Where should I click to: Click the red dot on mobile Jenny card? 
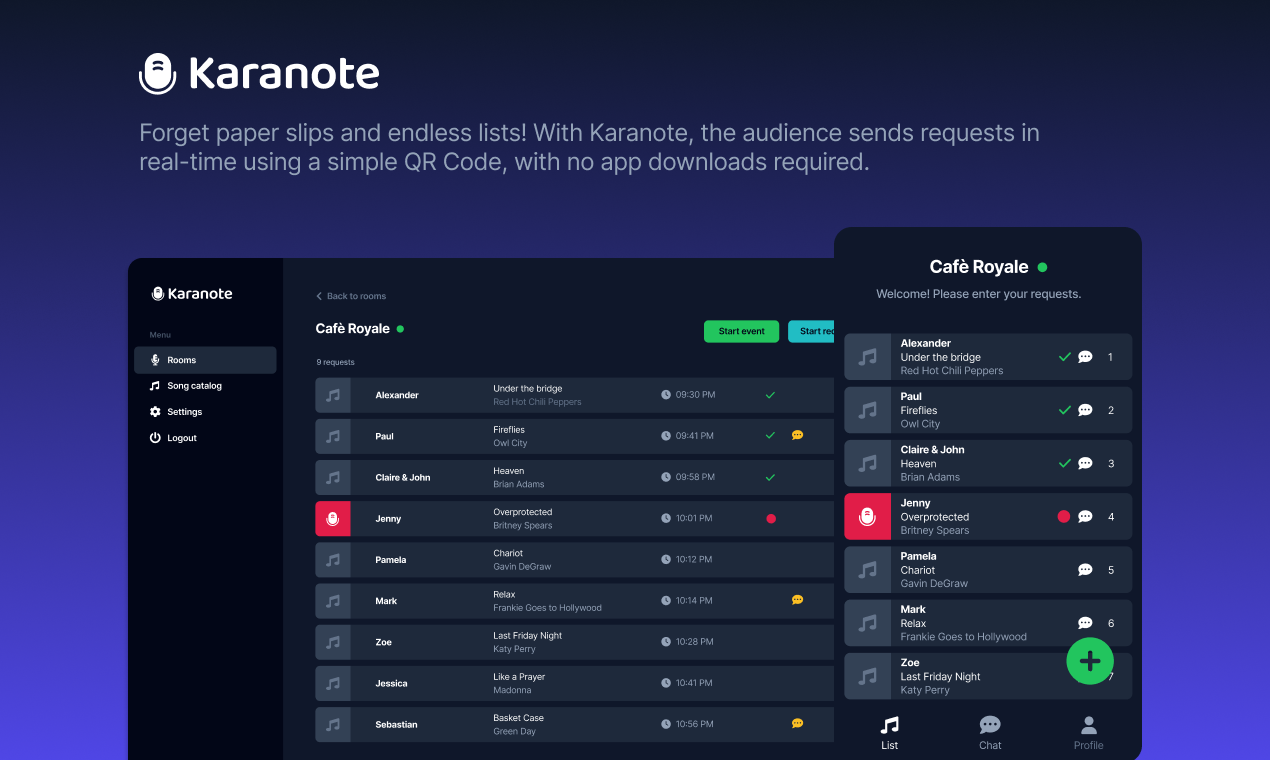point(1064,517)
